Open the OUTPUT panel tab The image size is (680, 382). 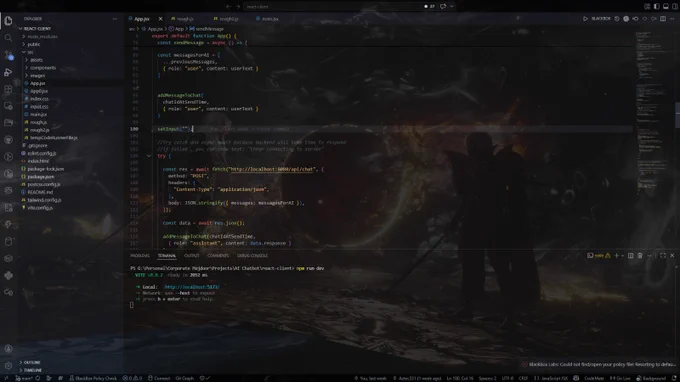point(191,256)
